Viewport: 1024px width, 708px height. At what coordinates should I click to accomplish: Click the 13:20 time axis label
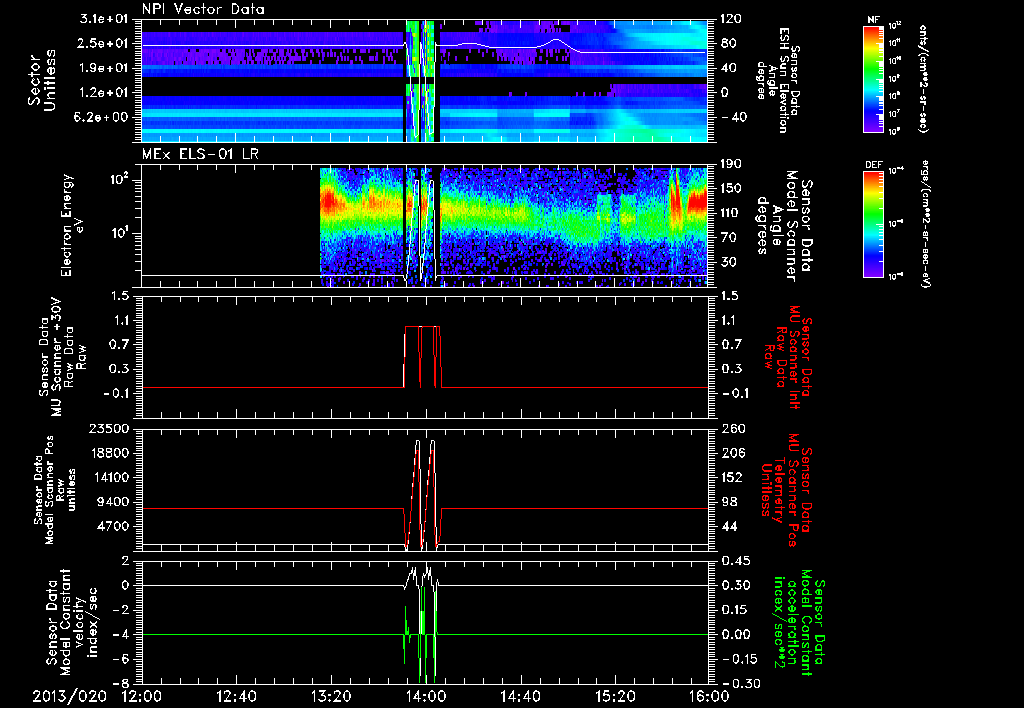tap(331, 696)
